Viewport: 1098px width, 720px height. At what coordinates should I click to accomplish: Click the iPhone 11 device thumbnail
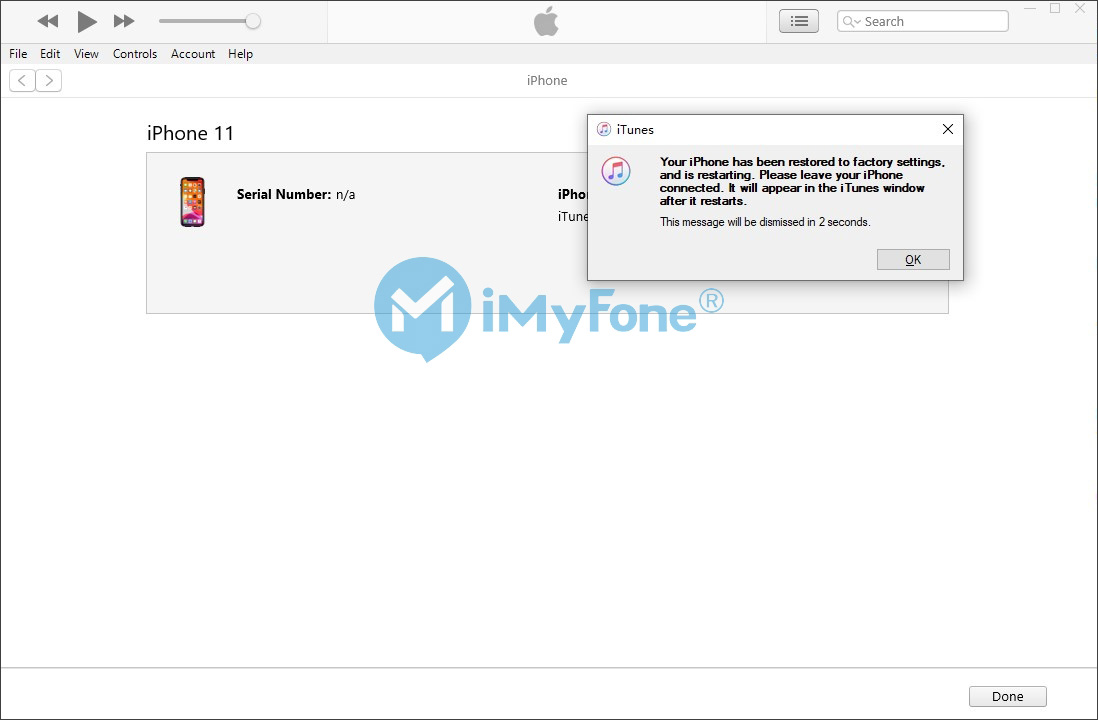193,202
